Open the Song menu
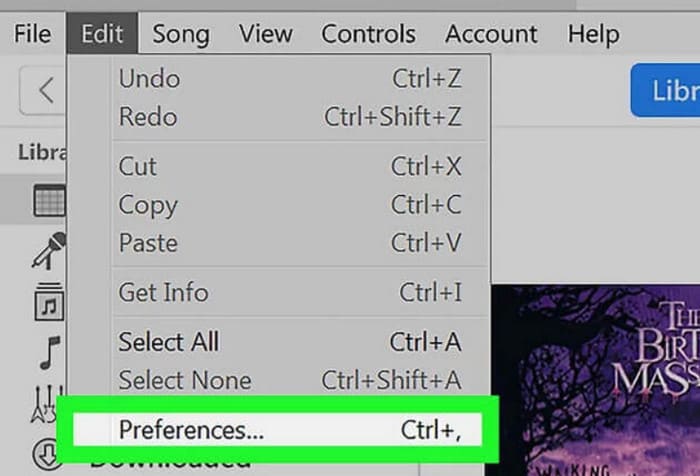The width and height of the screenshot is (700, 476). tap(180, 34)
